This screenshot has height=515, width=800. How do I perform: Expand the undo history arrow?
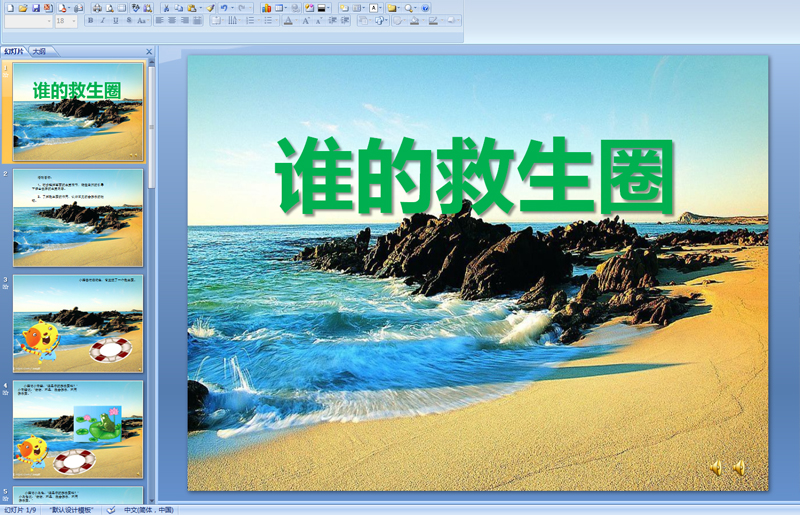[x=233, y=8]
